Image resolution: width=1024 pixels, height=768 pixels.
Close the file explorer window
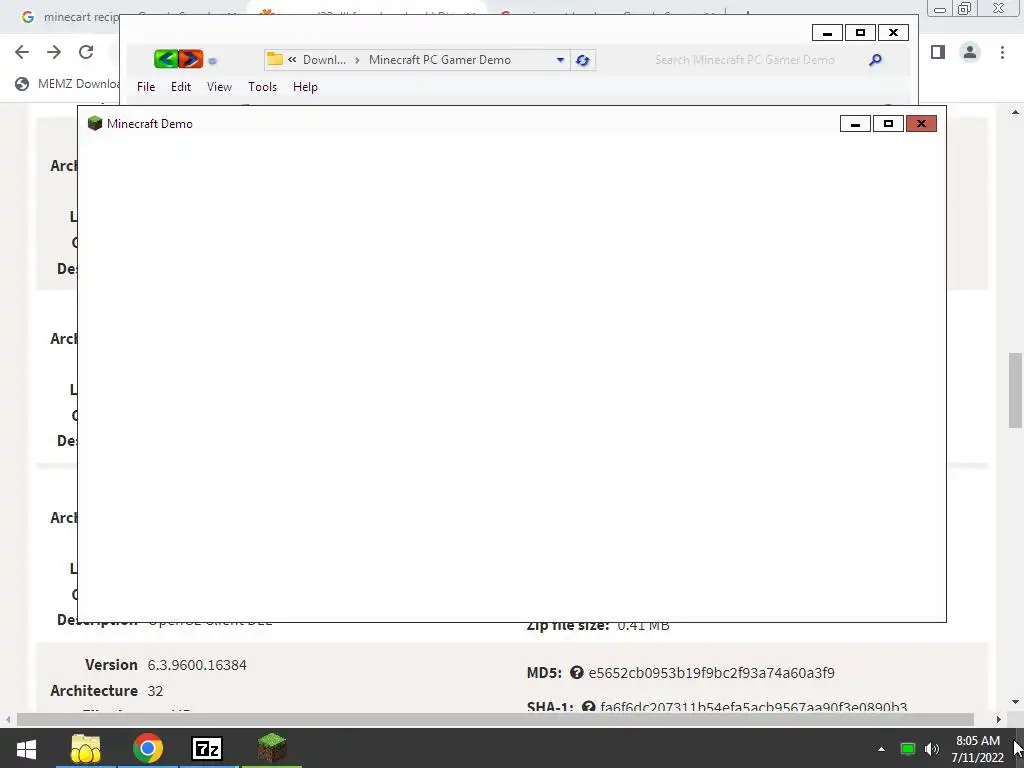(x=893, y=33)
